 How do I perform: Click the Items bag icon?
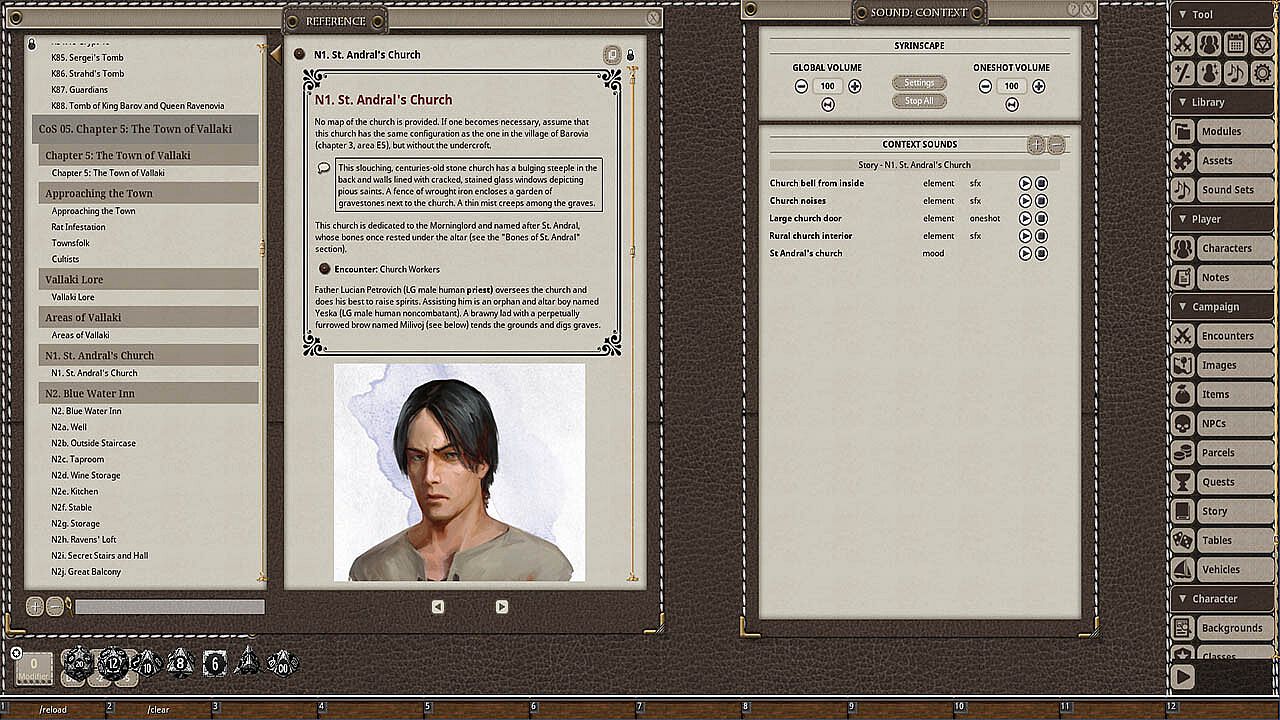pyautogui.click(x=1183, y=394)
